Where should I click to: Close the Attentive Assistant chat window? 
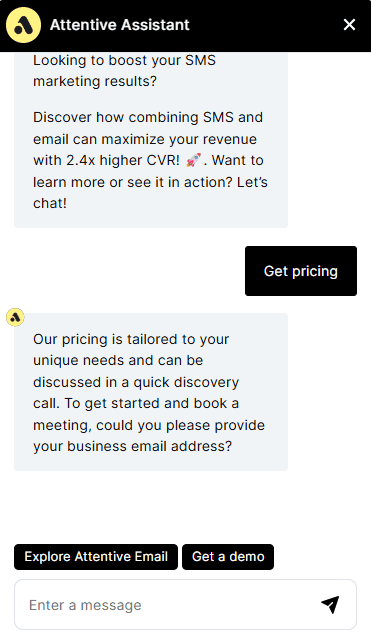click(349, 25)
